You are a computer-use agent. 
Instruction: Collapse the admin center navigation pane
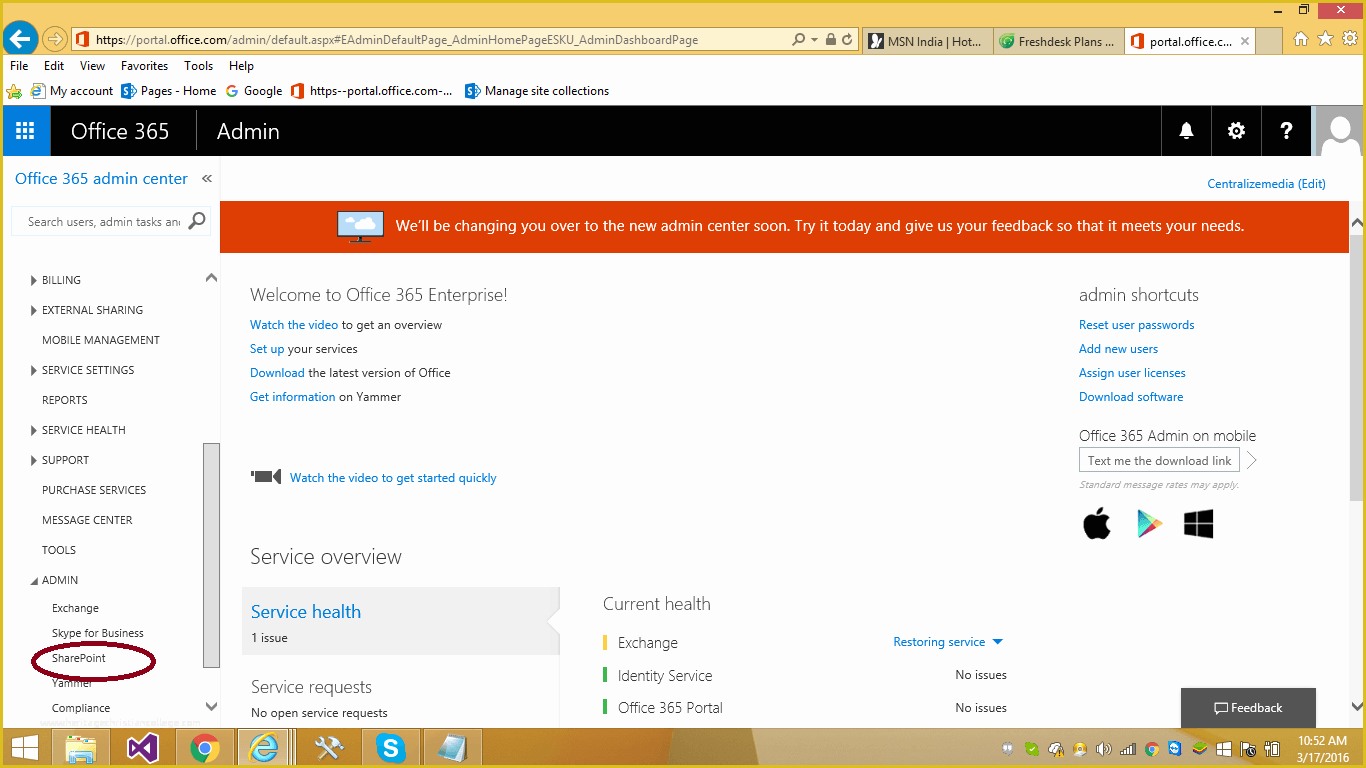click(x=207, y=179)
